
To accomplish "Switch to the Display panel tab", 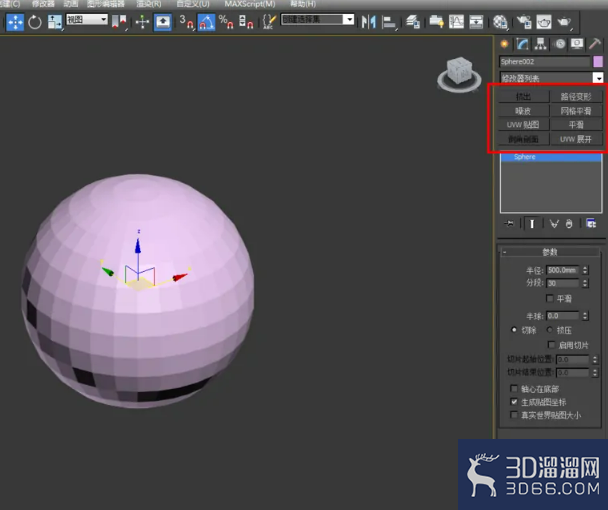I will point(577,44).
